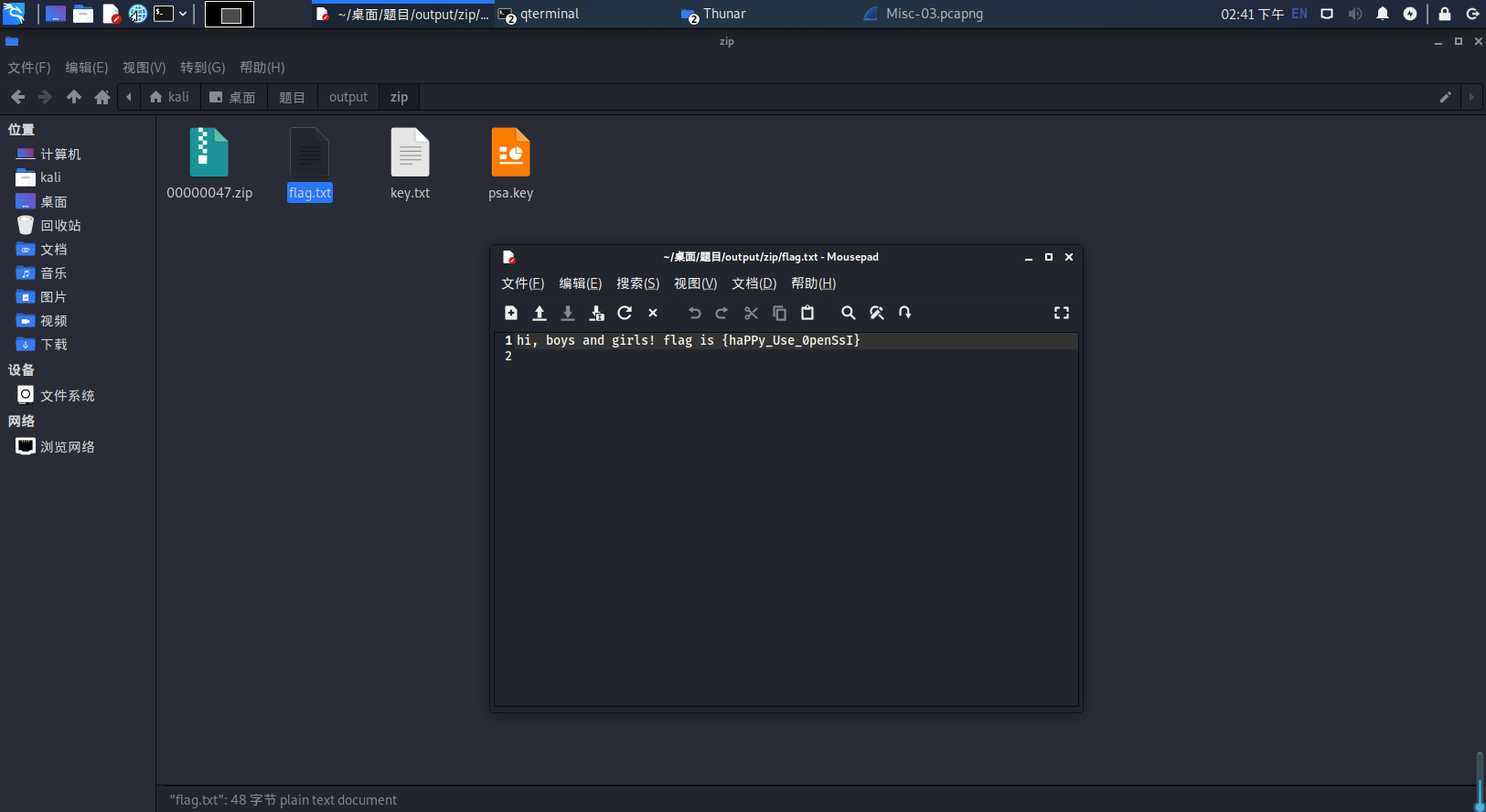
Task: Click the kali path bar button
Action: tap(169, 97)
